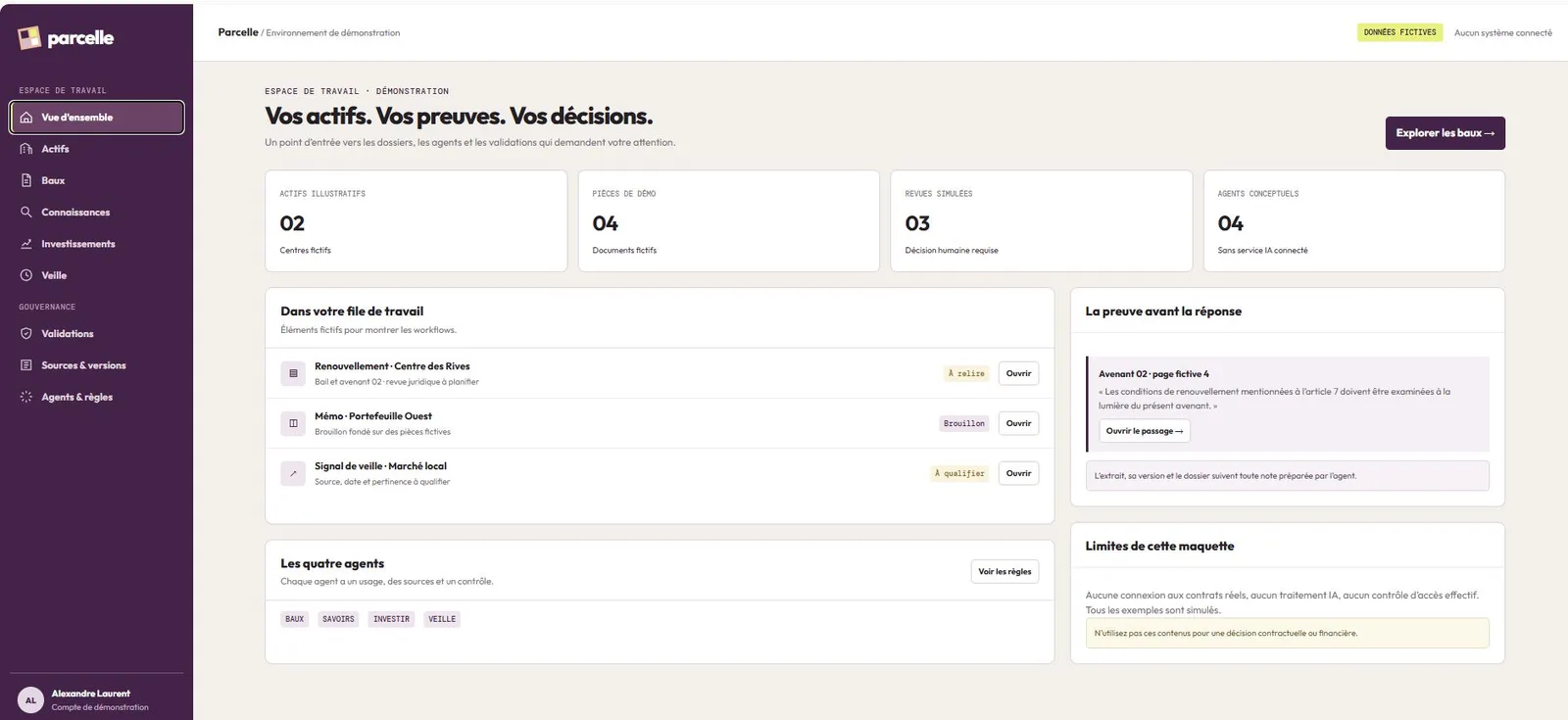Select the SAVOIRS agent tag
The width and height of the screenshot is (1568, 720).
pos(338,619)
